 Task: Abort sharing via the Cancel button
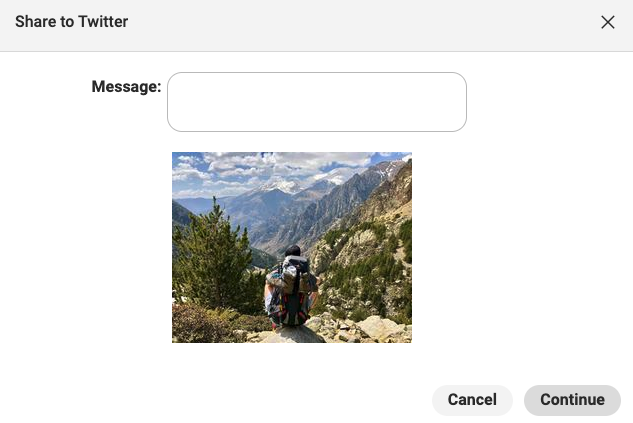pyautogui.click(x=472, y=400)
